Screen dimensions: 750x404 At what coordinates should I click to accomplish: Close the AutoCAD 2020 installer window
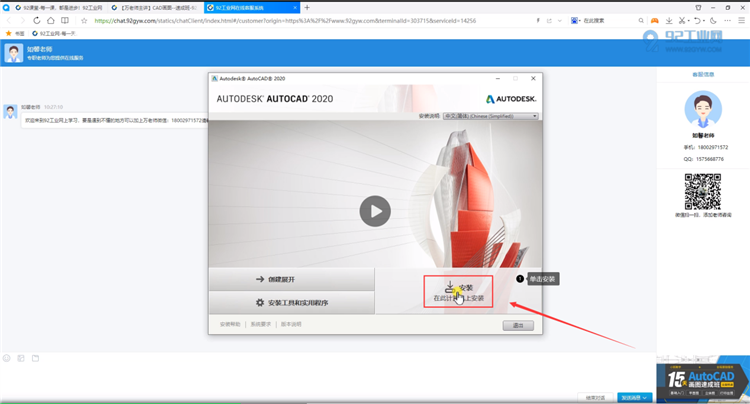pos(533,78)
